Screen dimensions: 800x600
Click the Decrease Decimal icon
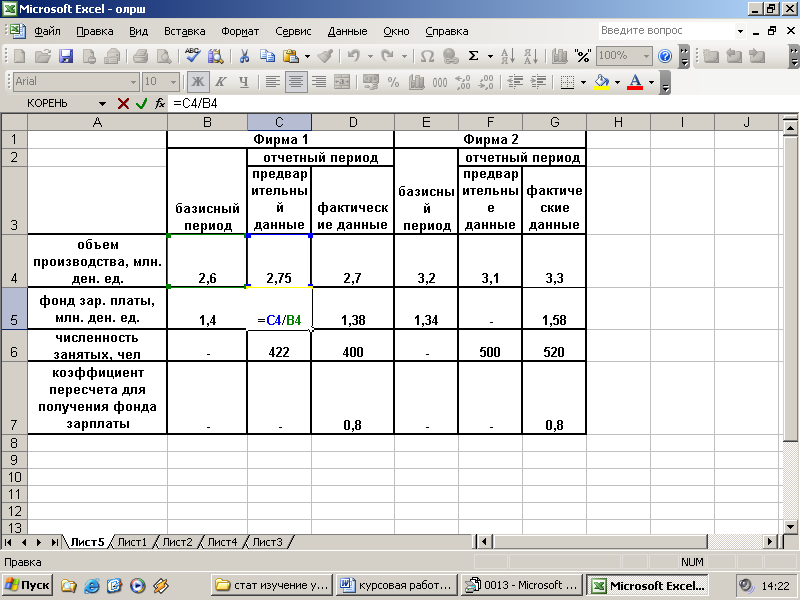click(486, 82)
